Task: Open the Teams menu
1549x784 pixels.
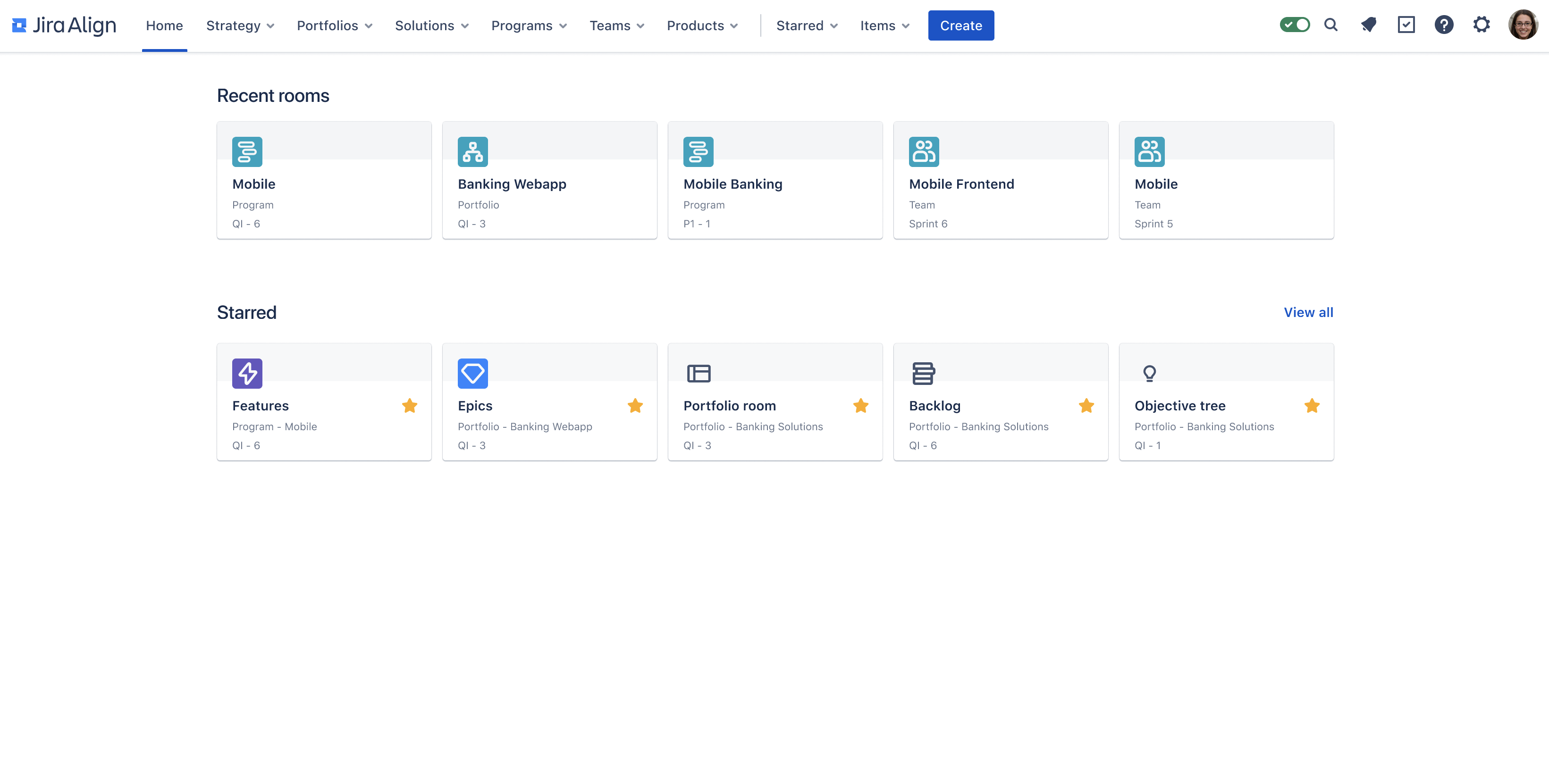Action: pos(616,26)
